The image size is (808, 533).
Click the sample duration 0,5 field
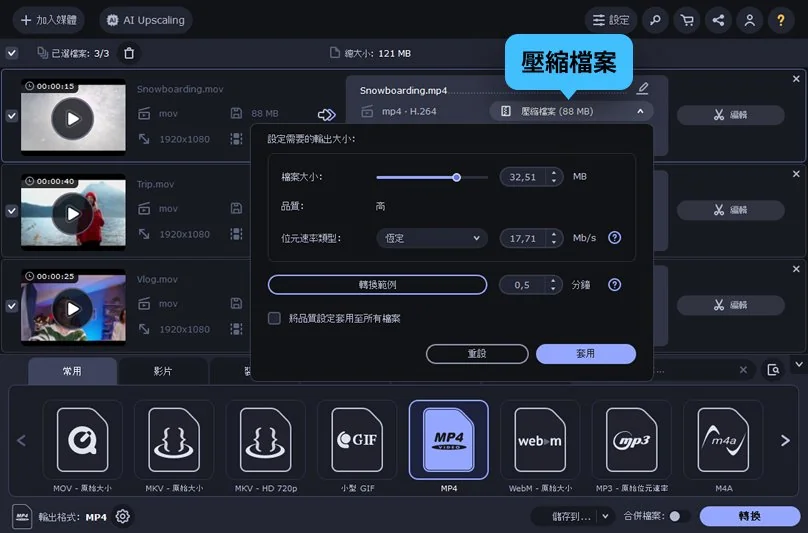pyautogui.click(x=523, y=285)
